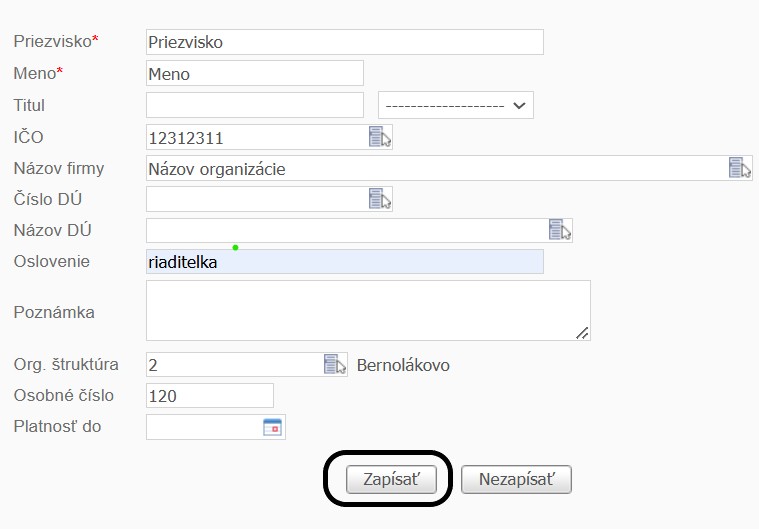Focus the Priezvisko input field
Screen dimensions: 759x529
point(344,42)
